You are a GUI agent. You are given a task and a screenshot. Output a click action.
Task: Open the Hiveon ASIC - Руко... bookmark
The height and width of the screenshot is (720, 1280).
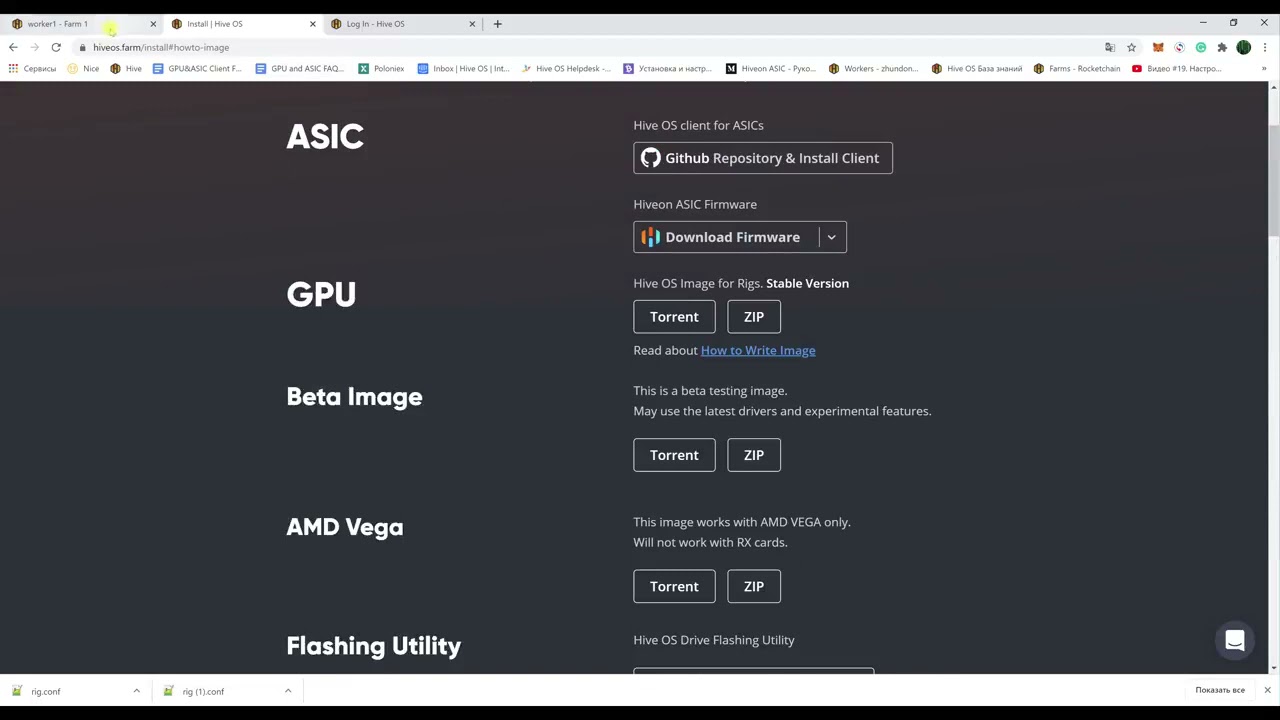(x=770, y=68)
